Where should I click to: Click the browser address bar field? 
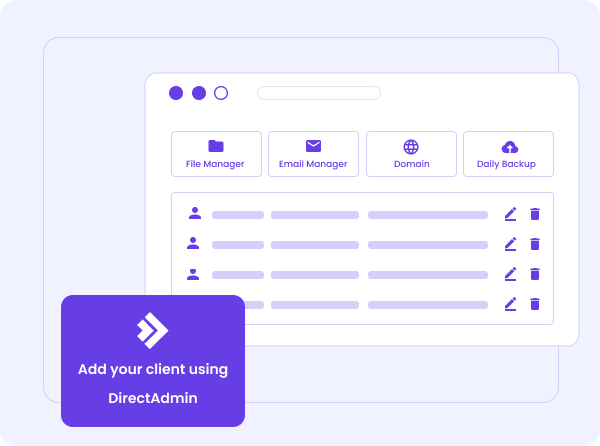(318, 93)
